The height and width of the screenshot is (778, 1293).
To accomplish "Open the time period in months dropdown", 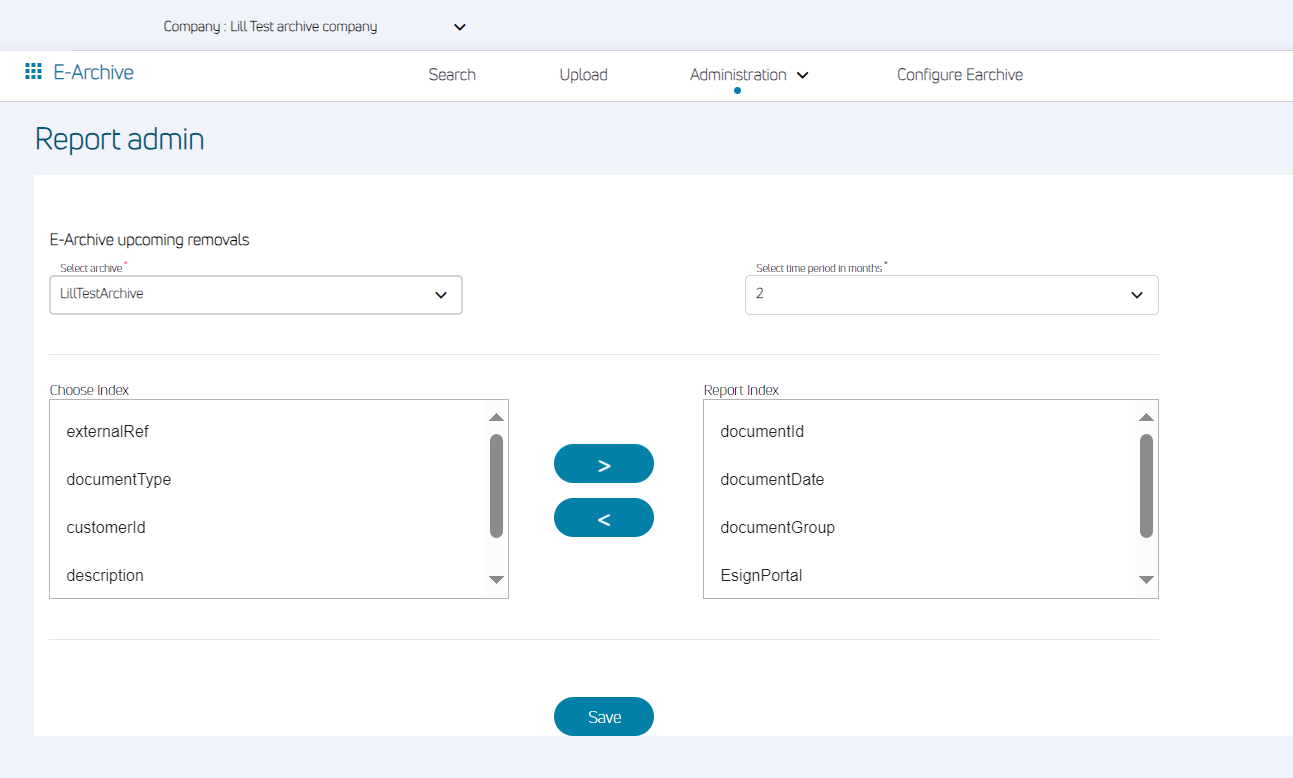I will pos(951,295).
